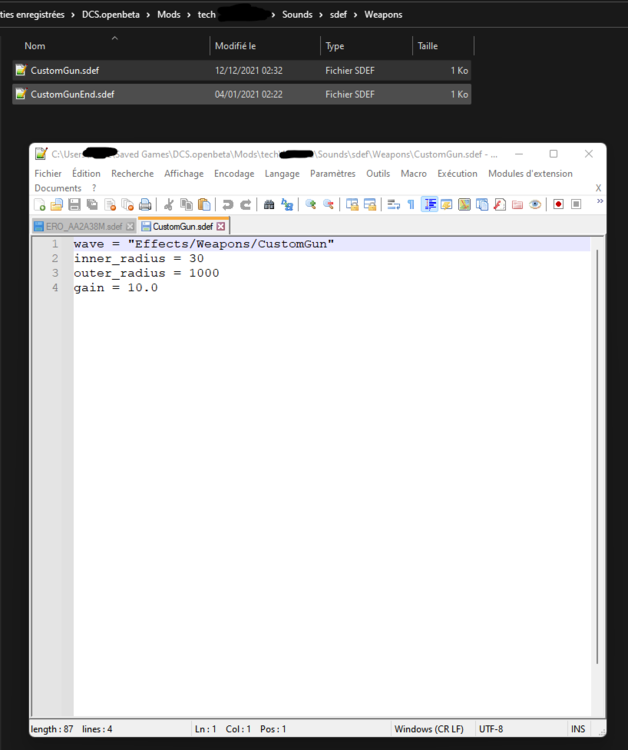Select CustomGunEnd.sdef in Explorer window

(x=242, y=94)
